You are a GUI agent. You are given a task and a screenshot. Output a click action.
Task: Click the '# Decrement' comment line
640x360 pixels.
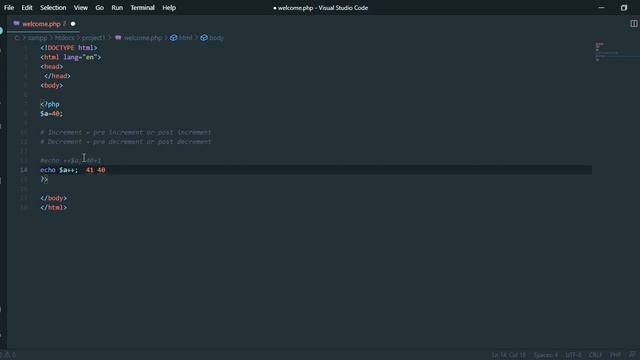click(126, 142)
